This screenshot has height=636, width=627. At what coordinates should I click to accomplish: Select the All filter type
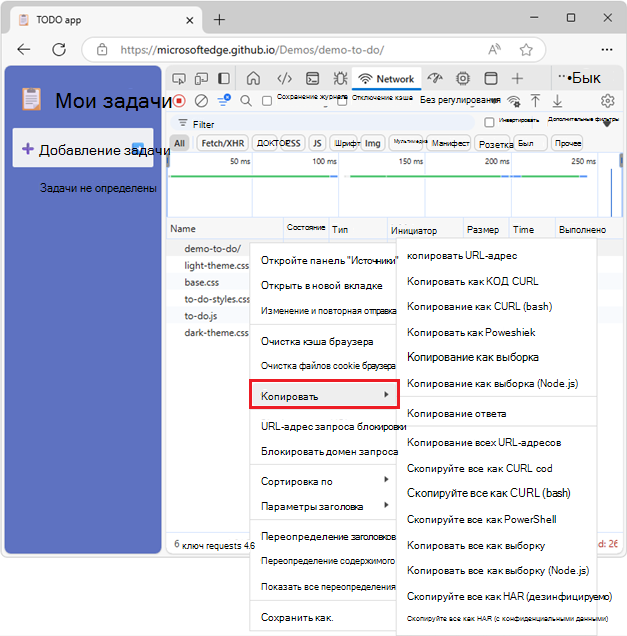pyautogui.click(x=179, y=143)
